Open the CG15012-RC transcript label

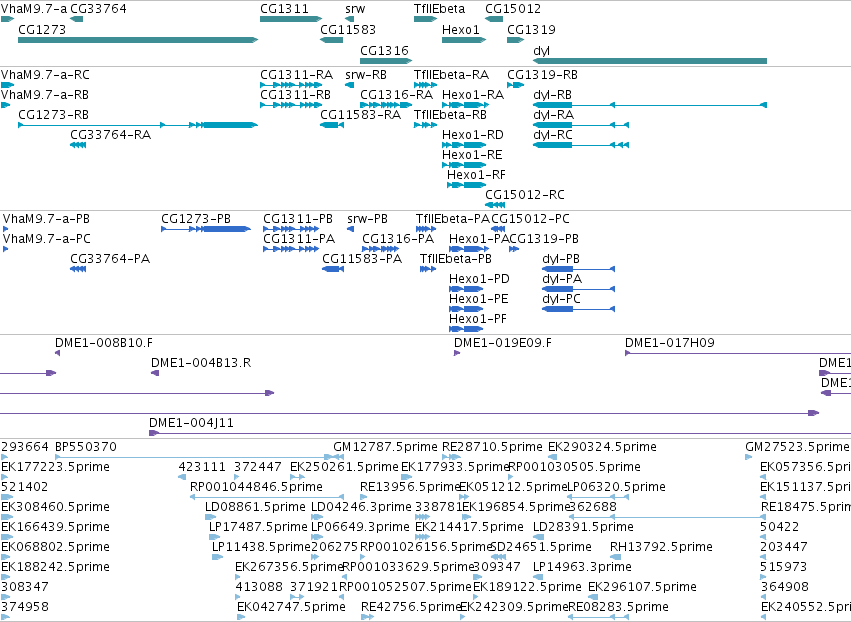(x=525, y=195)
